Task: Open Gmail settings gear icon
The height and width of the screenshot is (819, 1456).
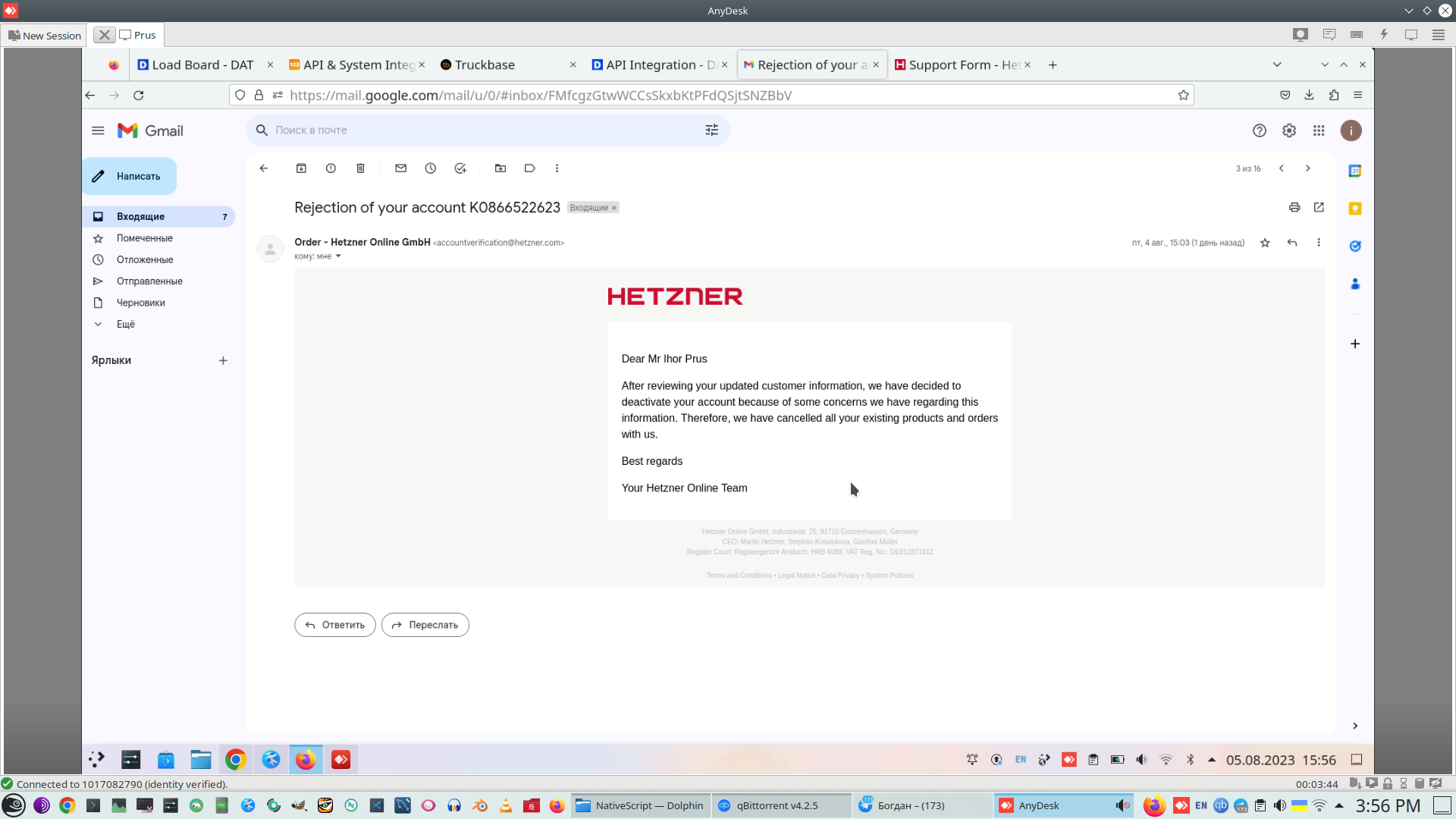Action: 1289,130
